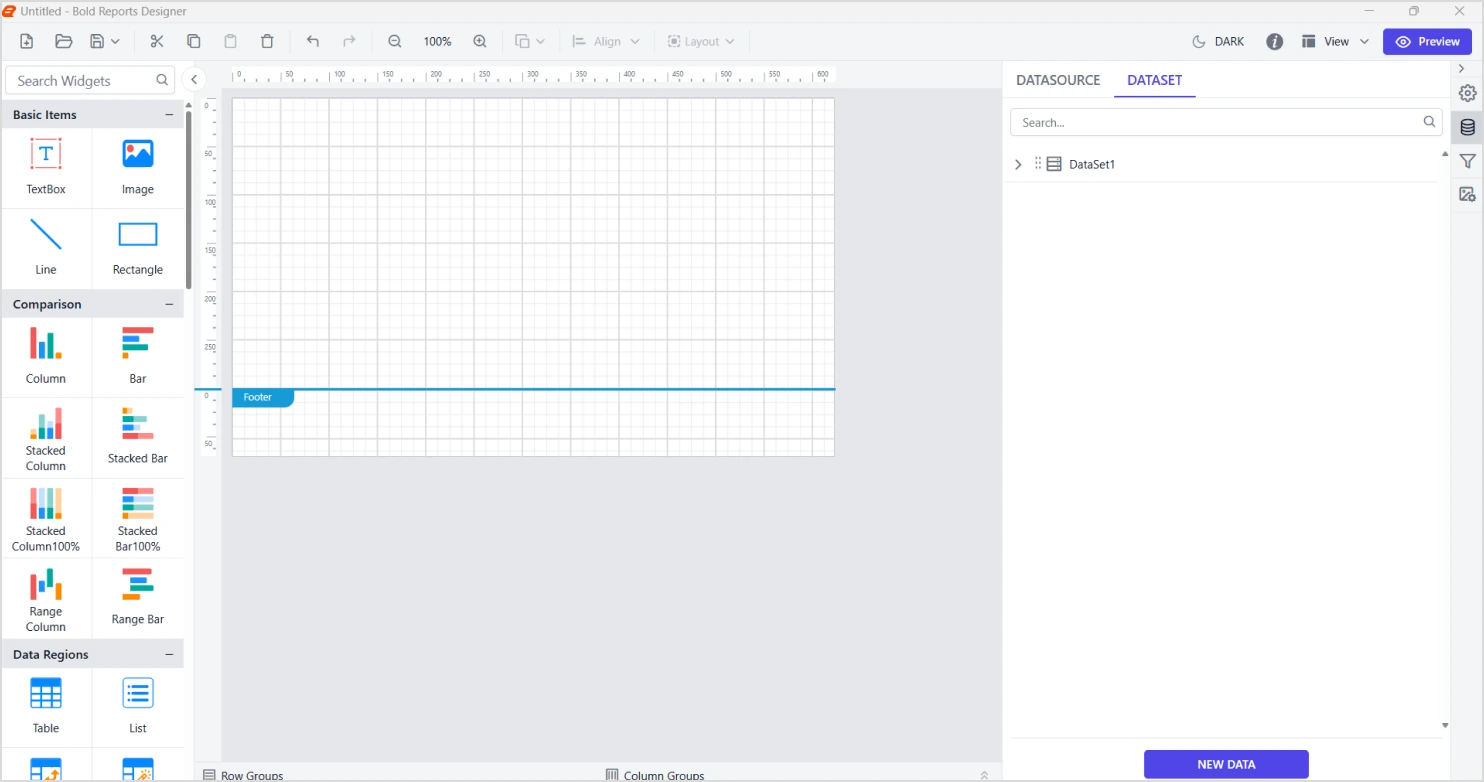Click the Open folder icon
The image size is (1484, 782).
(63, 41)
